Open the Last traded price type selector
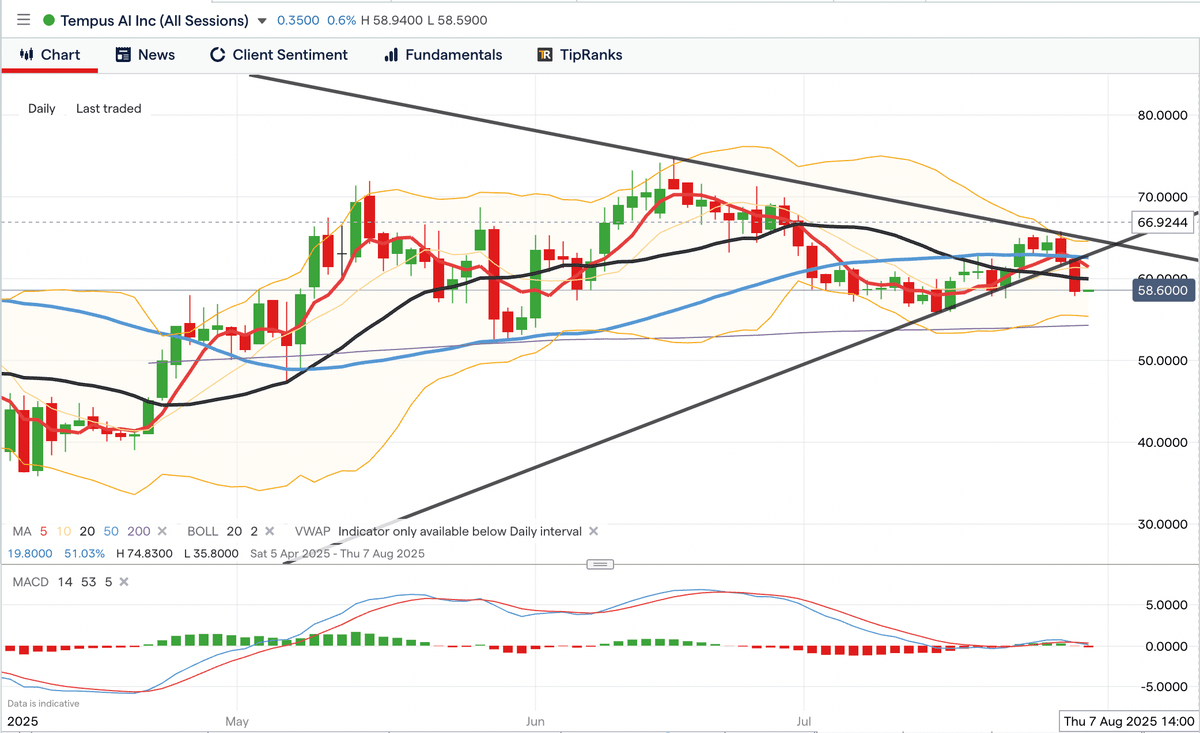 (109, 108)
